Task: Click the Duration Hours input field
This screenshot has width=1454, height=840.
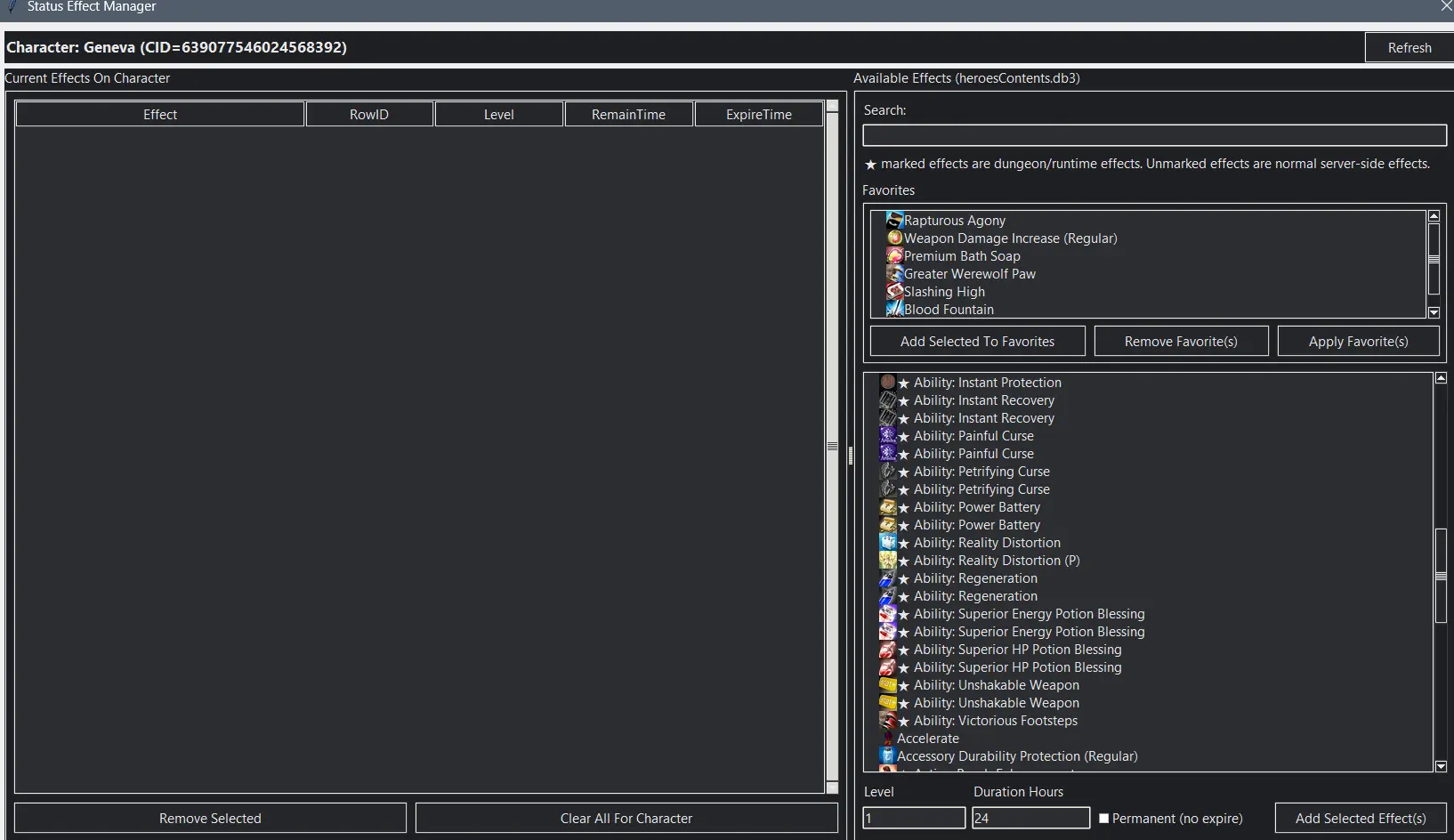Action: tap(1031, 819)
